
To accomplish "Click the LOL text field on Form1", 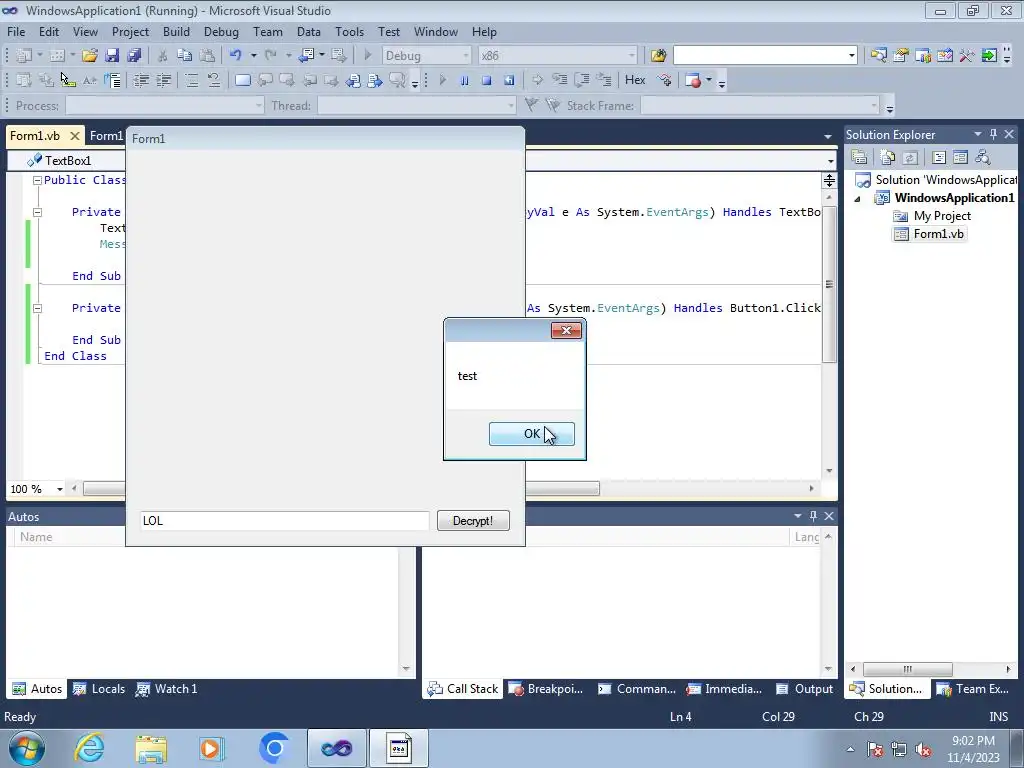I will (284, 520).
